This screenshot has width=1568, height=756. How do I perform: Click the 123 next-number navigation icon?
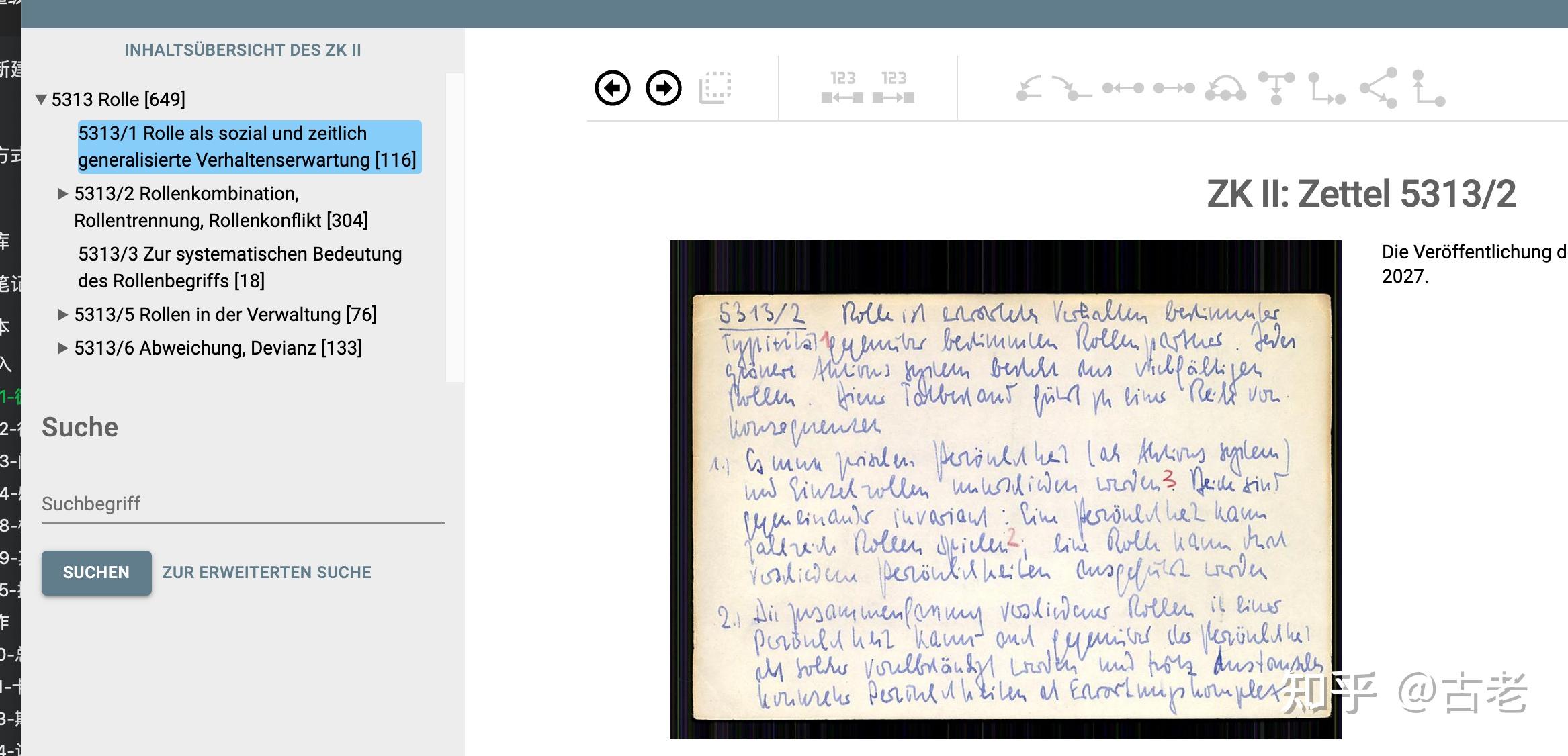[x=894, y=88]
